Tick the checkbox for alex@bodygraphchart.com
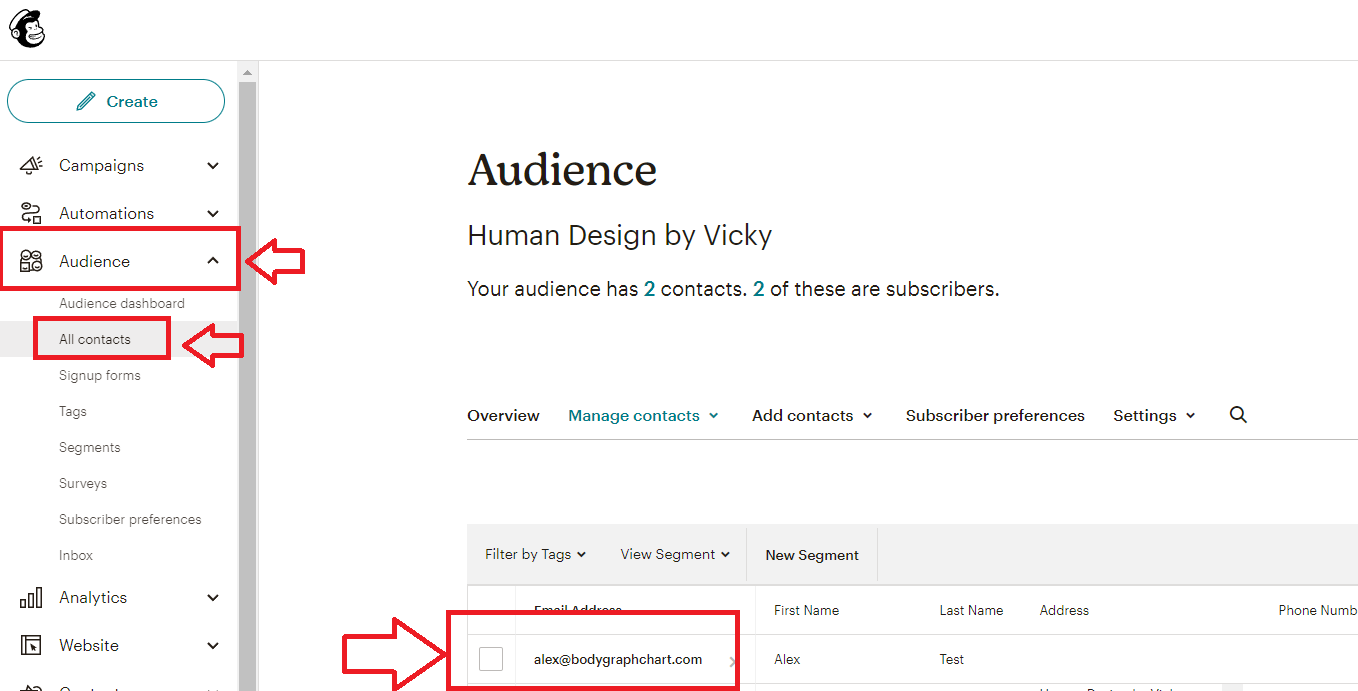Viewport: 1358px width, 691px height. (491, 659)
